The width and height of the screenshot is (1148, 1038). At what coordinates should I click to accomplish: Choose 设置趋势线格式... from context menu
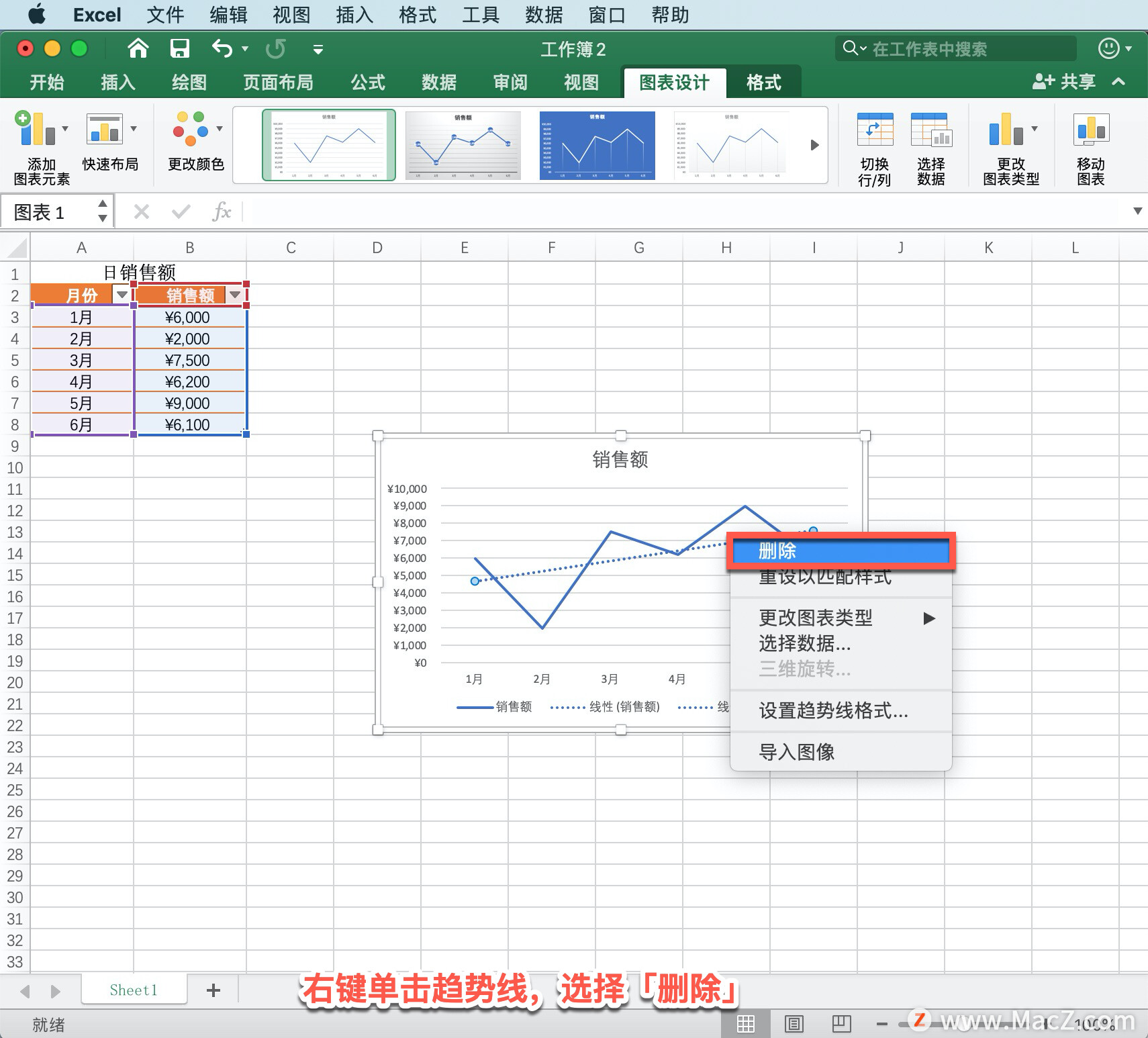(x=841, y=710)
